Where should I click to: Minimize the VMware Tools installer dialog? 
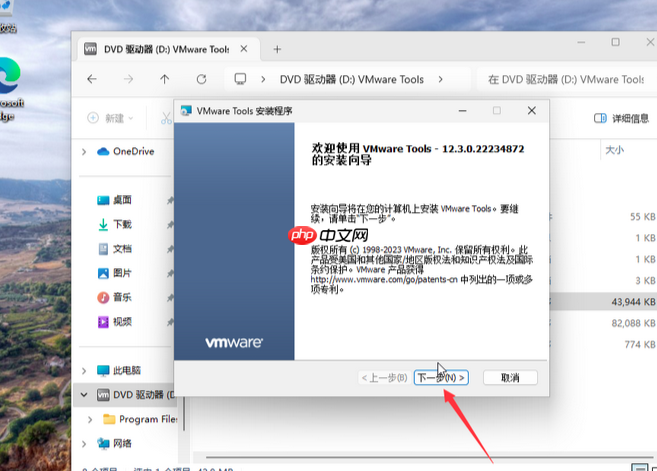click(x=463, y=111)
